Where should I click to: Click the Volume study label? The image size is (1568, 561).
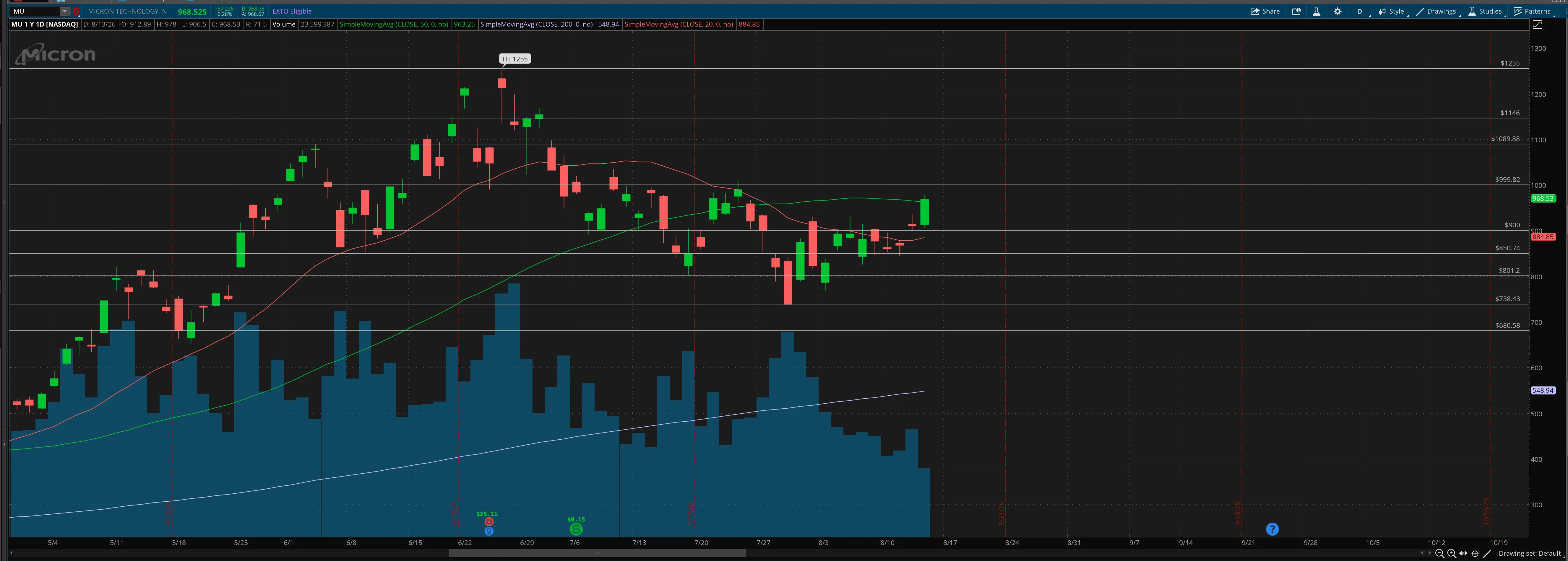tap(284, 24)
